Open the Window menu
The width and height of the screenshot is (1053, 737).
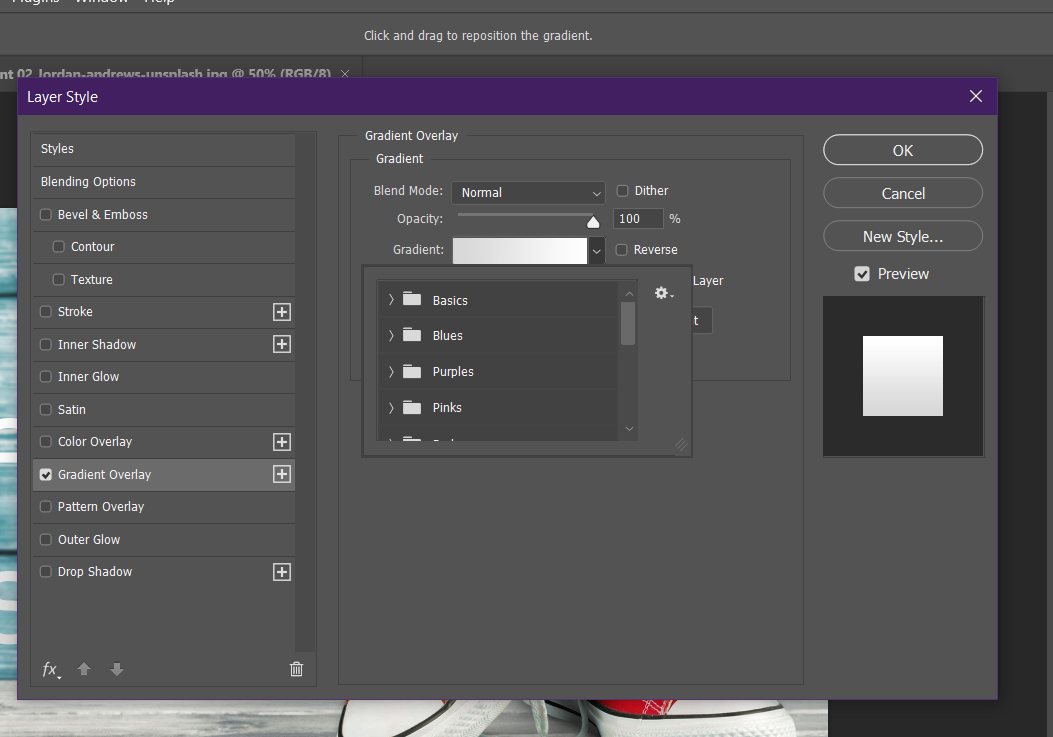click(101, 3)
